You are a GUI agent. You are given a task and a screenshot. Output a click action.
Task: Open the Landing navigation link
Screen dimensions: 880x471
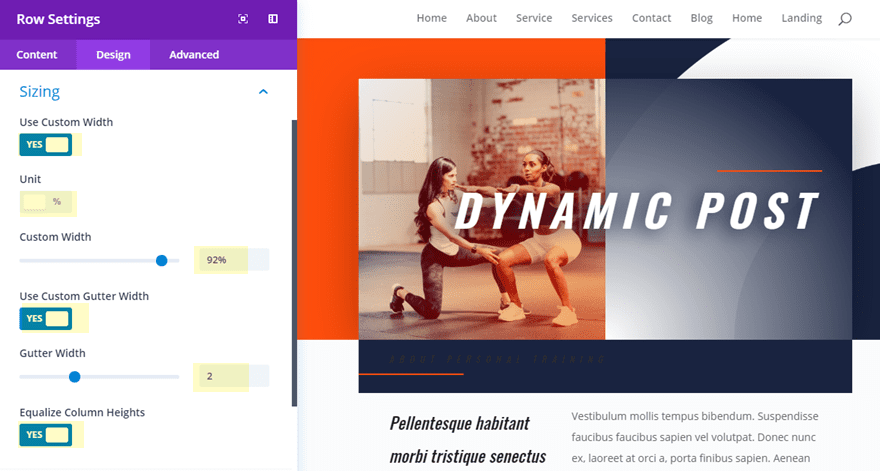pos(801,18)
